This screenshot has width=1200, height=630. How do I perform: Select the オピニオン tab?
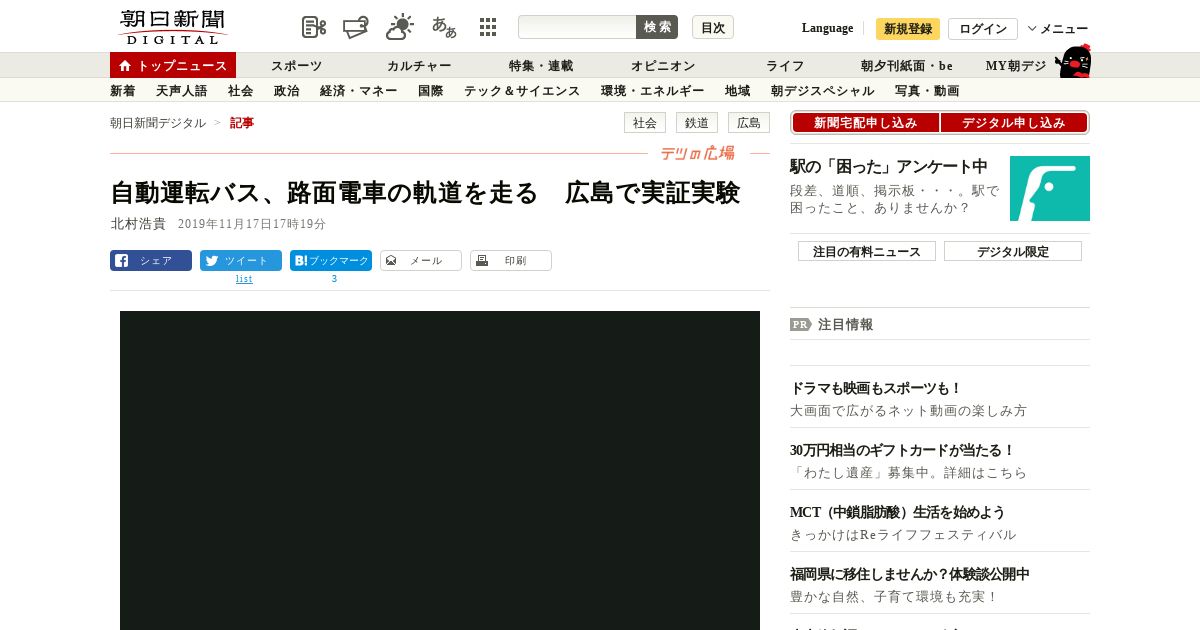point(663,65)
